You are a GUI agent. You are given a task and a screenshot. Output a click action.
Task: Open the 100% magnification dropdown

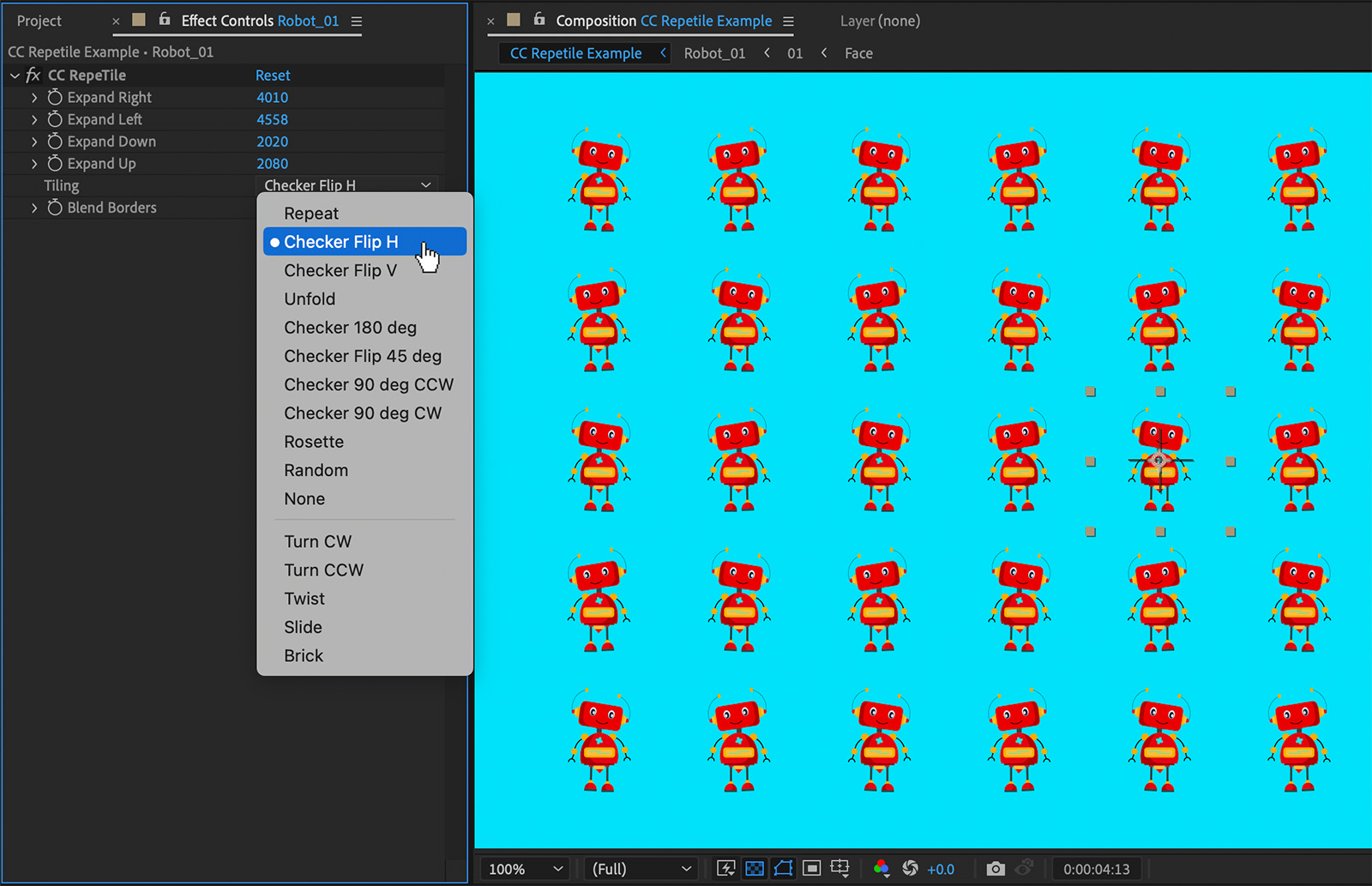[523, 868]
